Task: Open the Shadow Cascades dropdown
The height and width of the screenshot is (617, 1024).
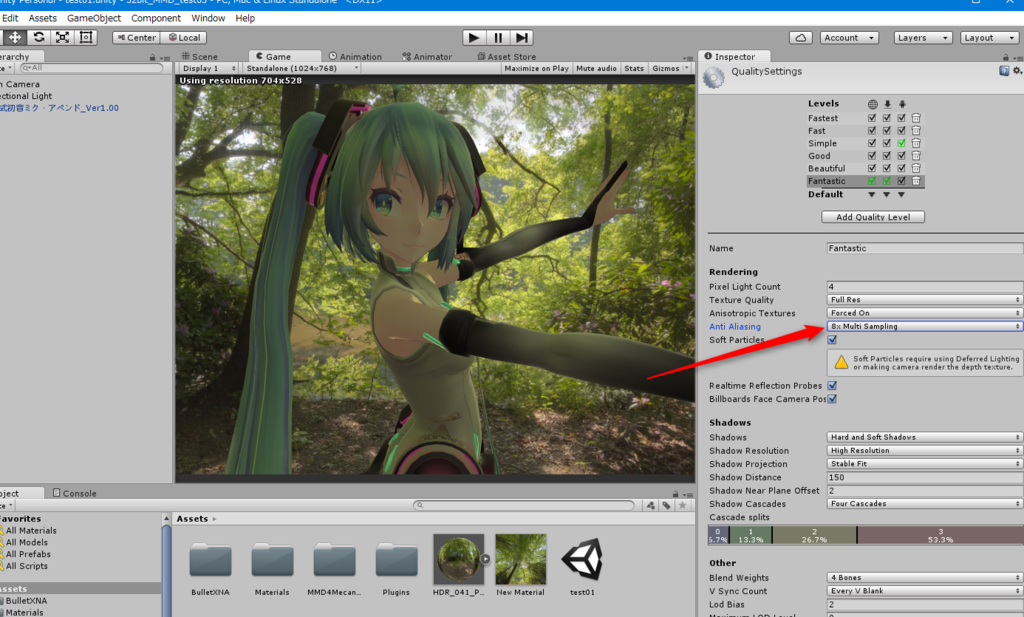Action: click(x=925, y=504)
